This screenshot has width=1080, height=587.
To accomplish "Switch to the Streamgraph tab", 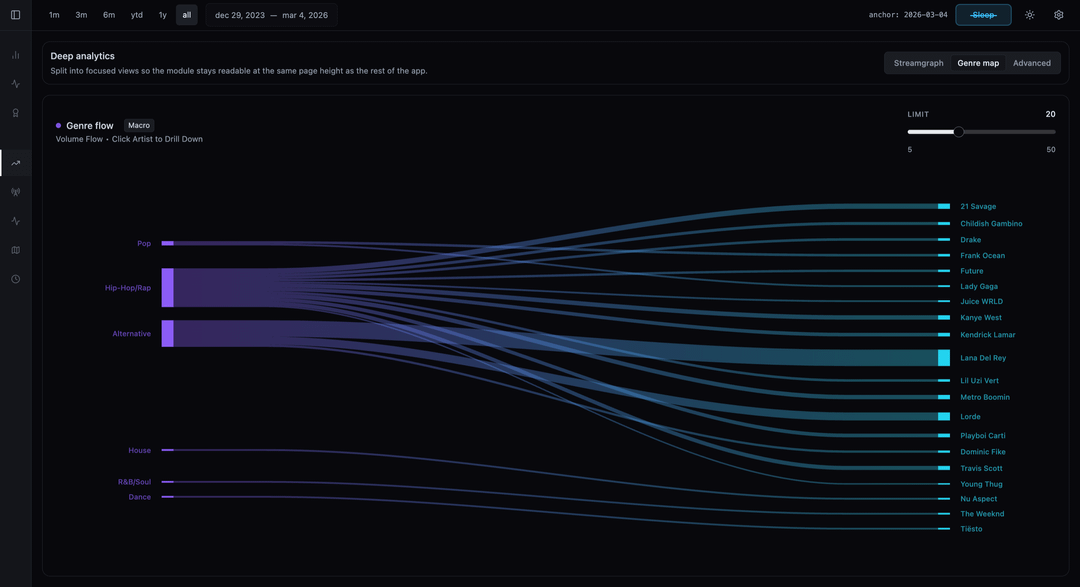I will (x=918, y=63).
